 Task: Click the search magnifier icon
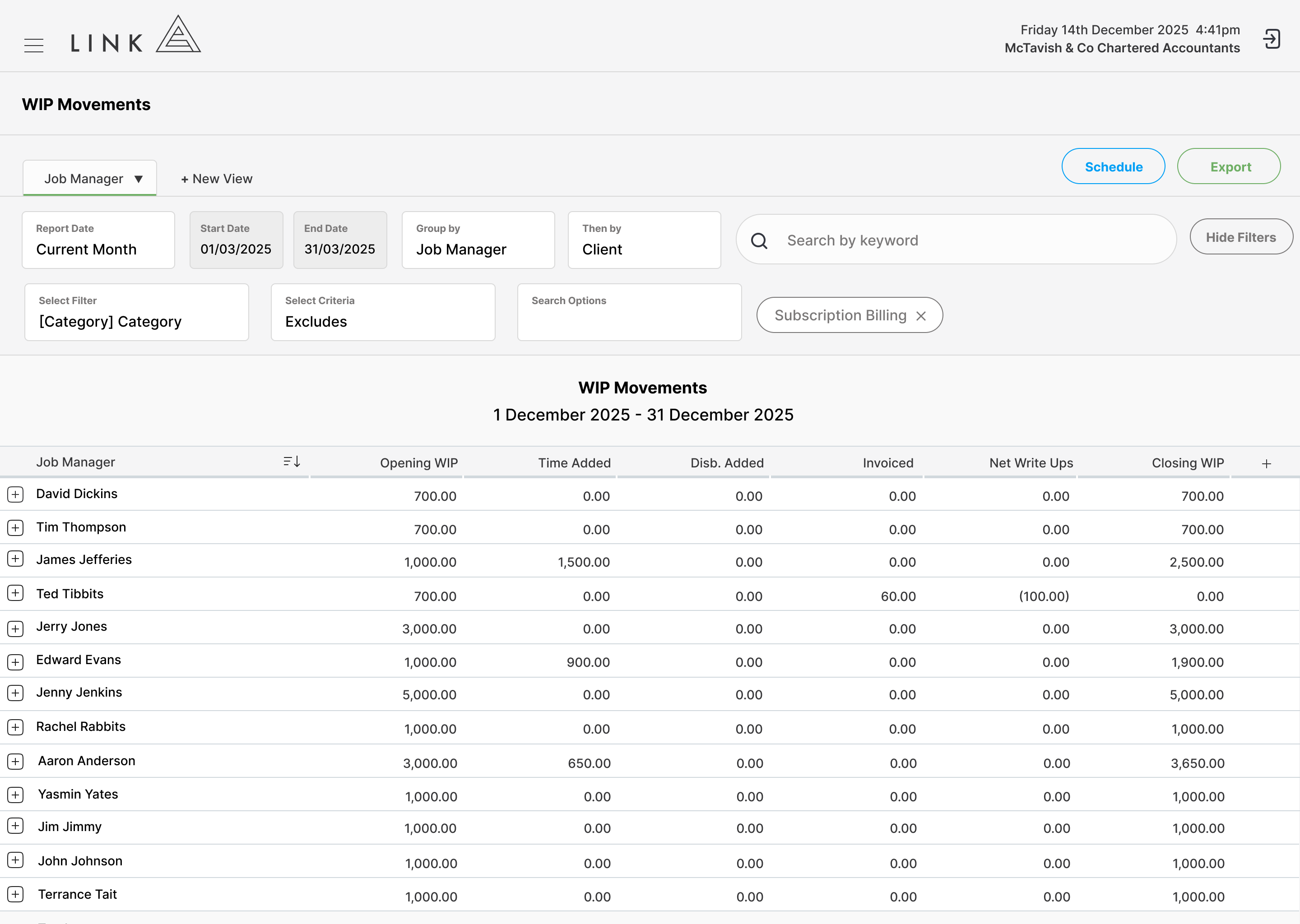[759, 240]
